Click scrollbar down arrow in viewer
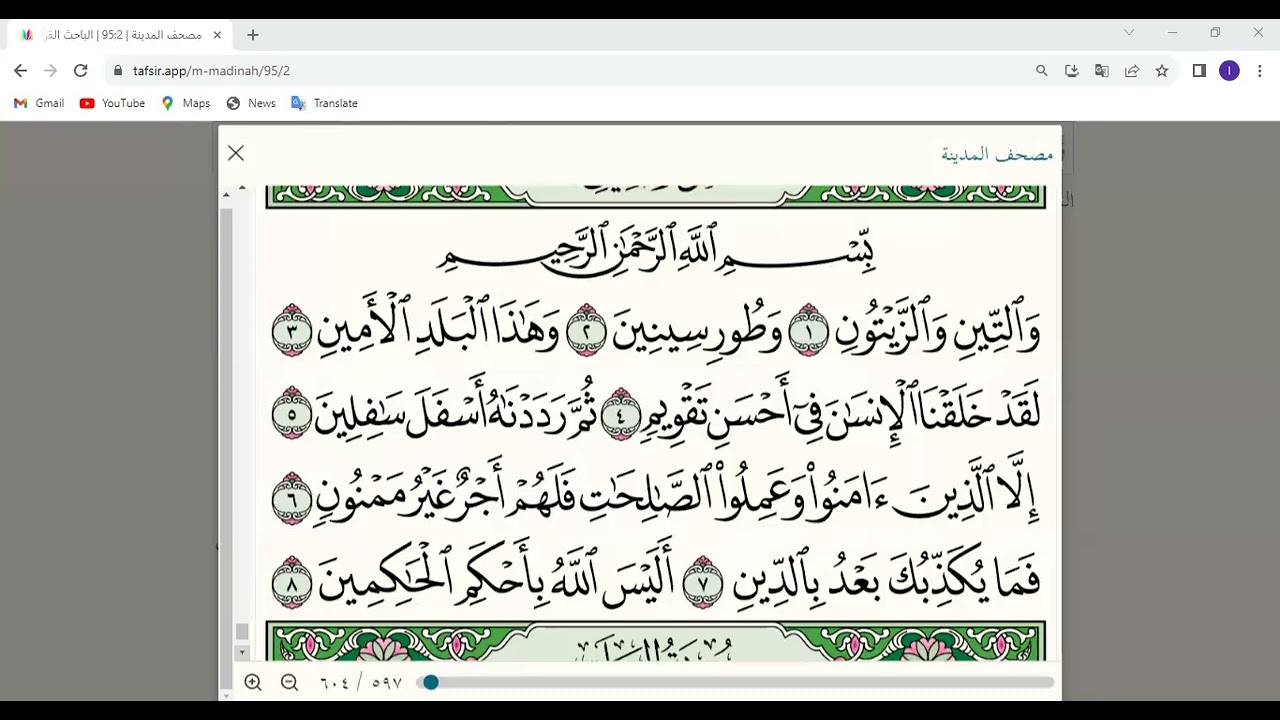The height and width of the screenshot is (720, 1280). tap(241, 652)
